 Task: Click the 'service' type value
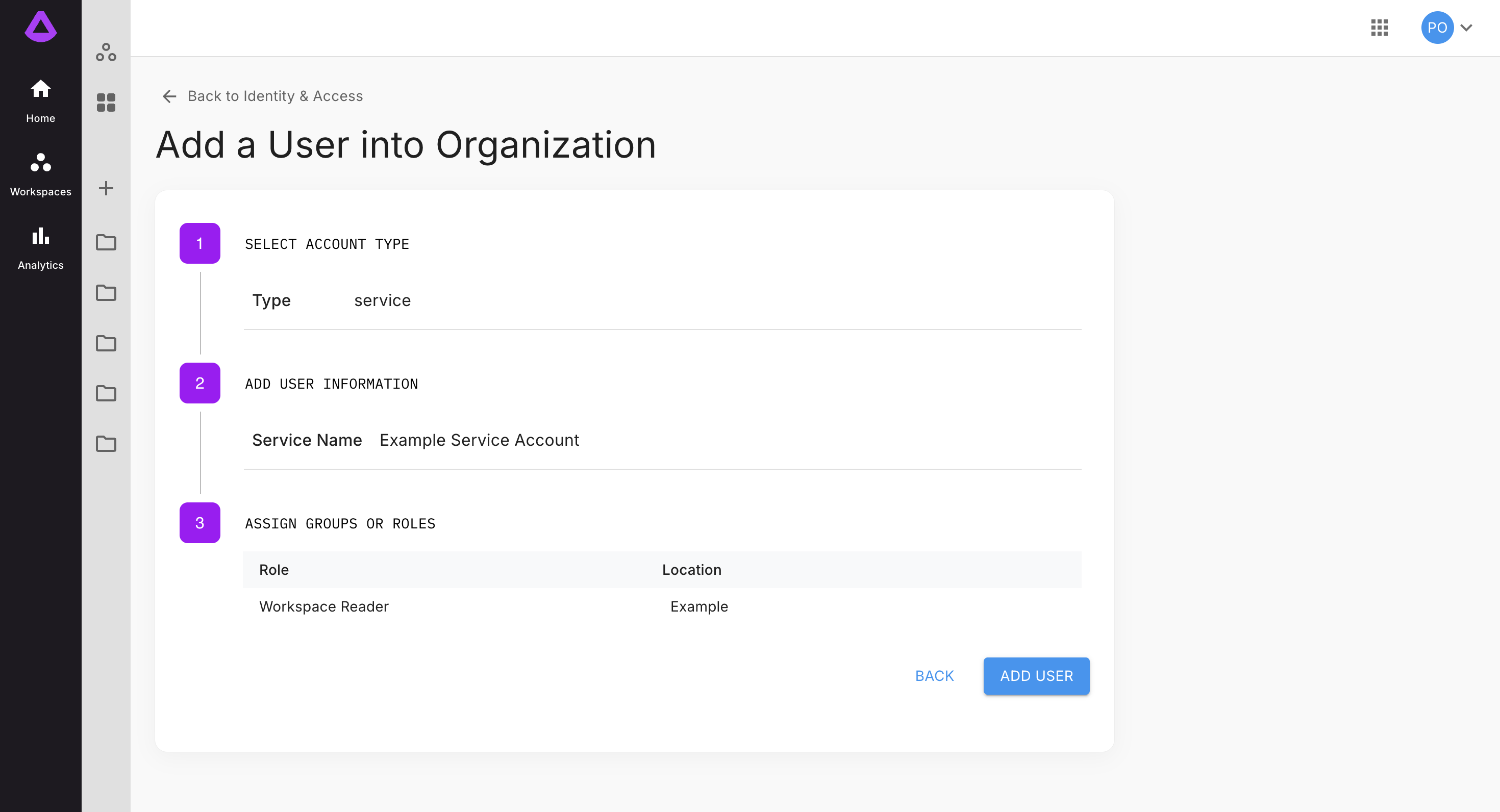[383, 300]
